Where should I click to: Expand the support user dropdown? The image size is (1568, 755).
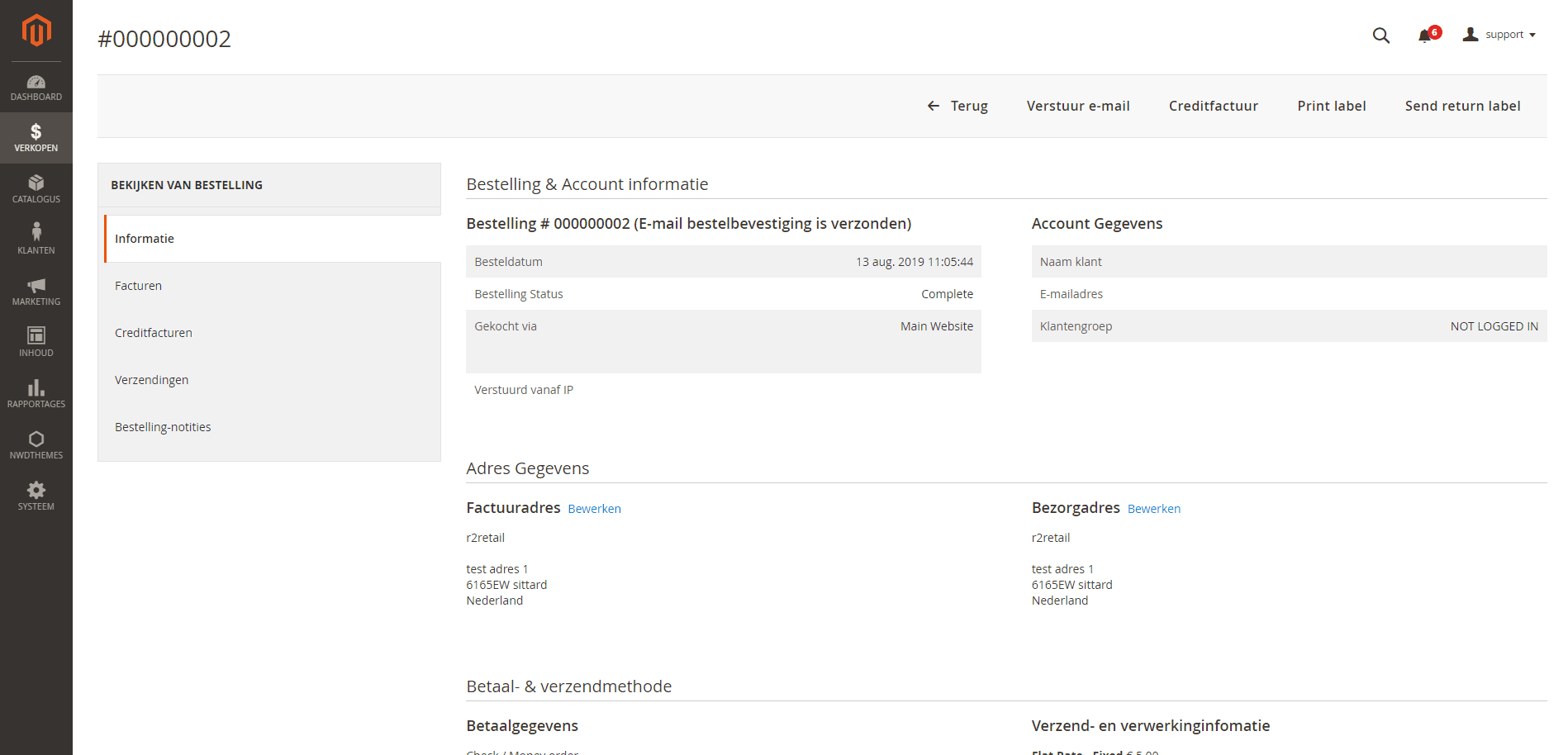[1499, 35]
